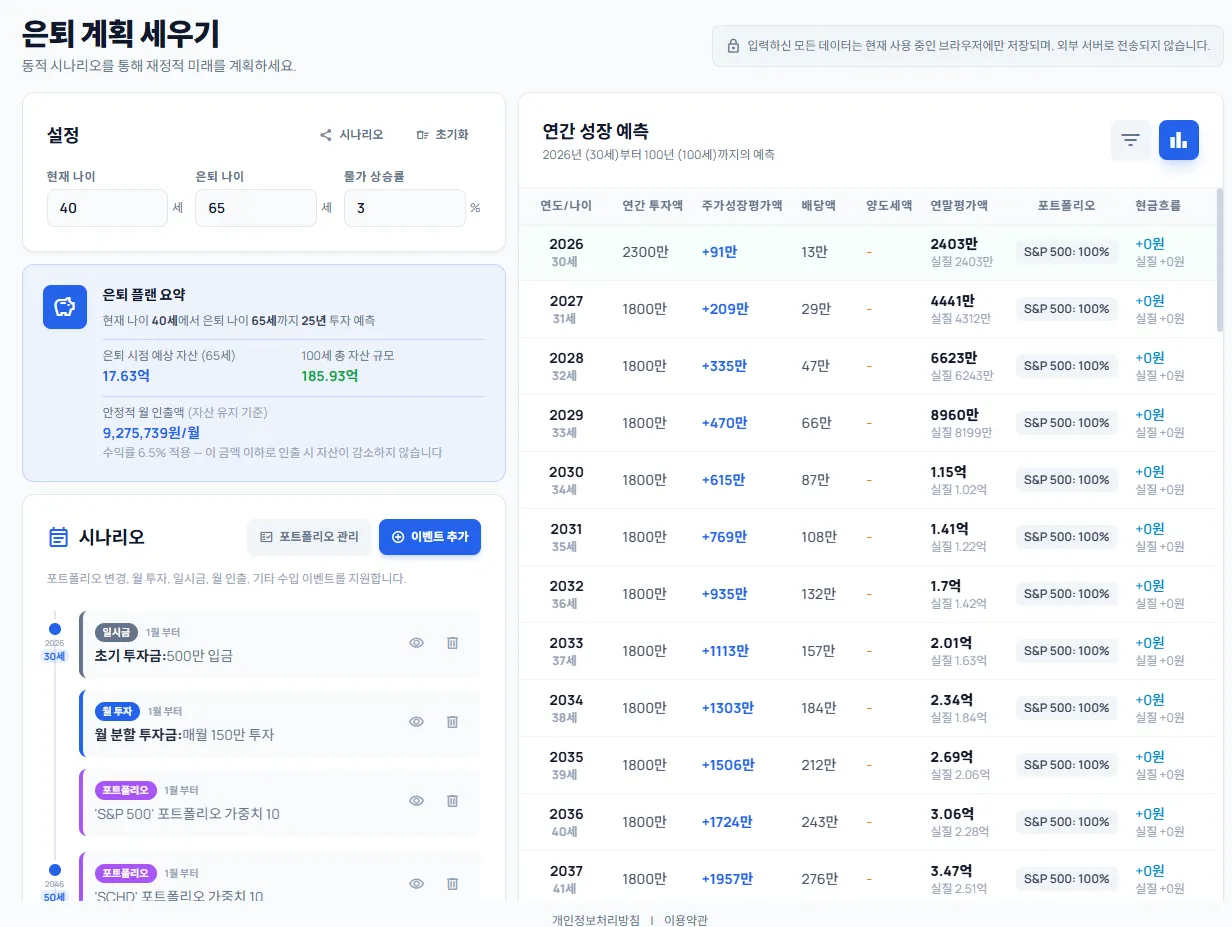Image resolution: width=1232 pixels, height=927 pixels.
Task: Click the calendar icon beside 시나리오 heading
Action: [59, 537]
